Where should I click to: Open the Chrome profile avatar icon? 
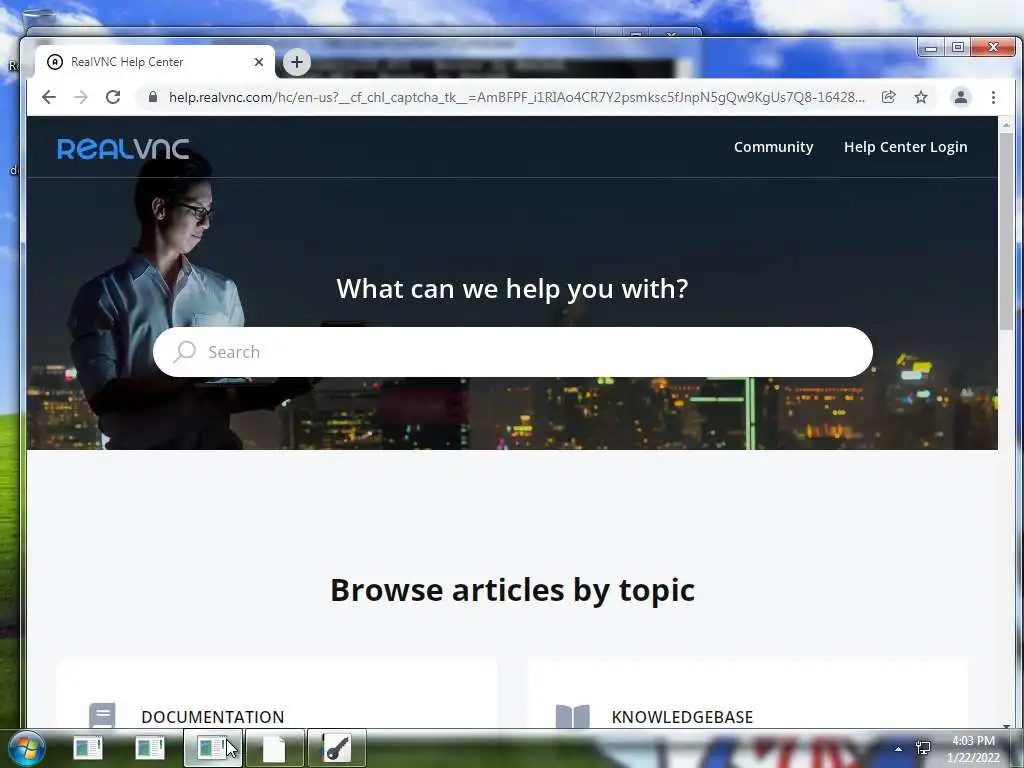(961, 97)
